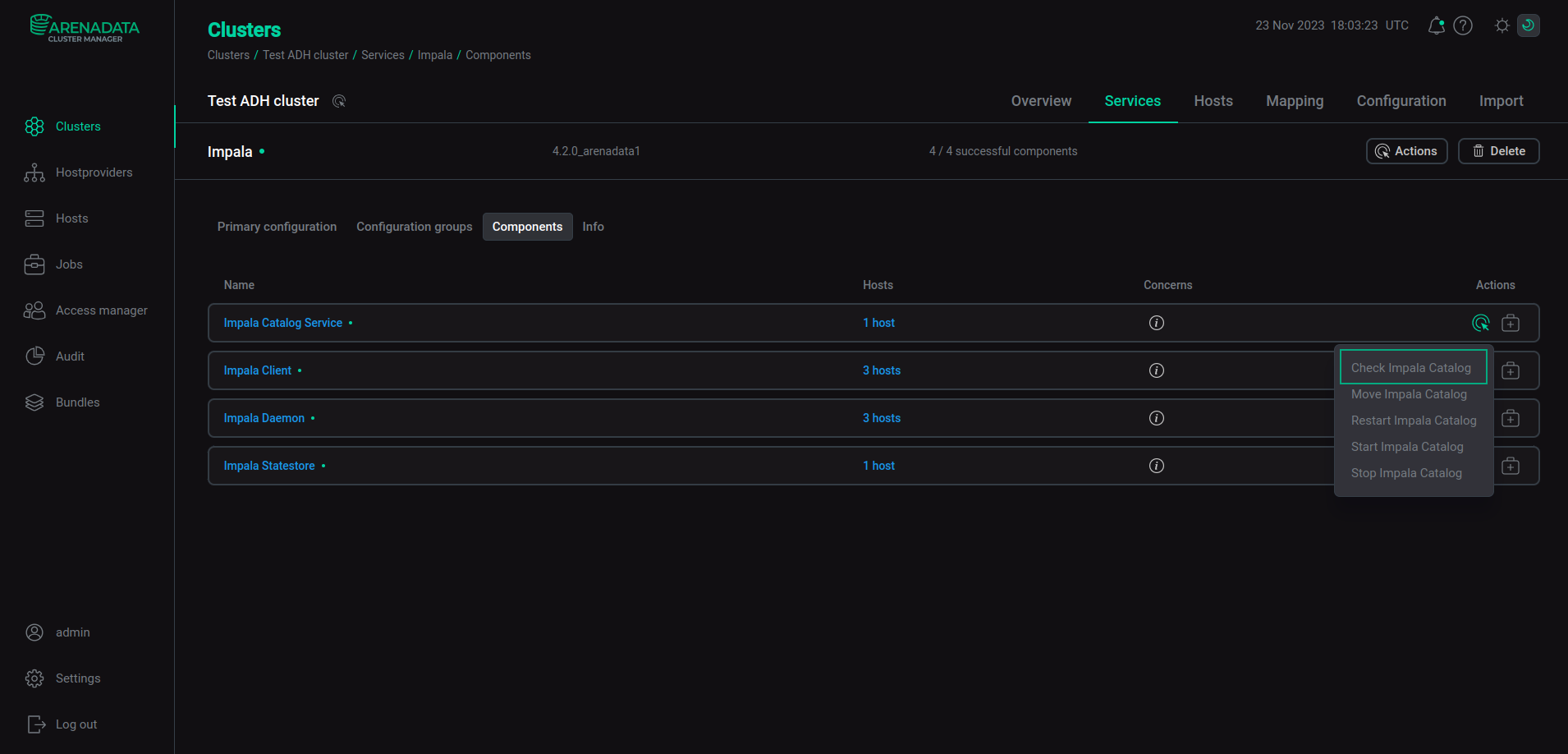Open help question mark icon

[1463, 25]
